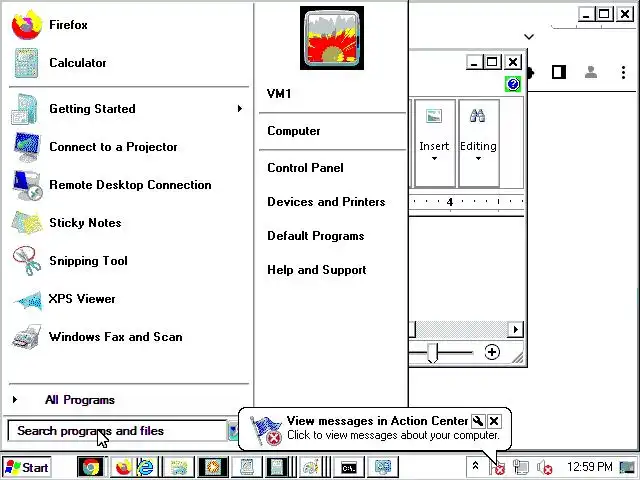
Task: Open the Chrome profile avatar
Action: click(x=591, y=73)
